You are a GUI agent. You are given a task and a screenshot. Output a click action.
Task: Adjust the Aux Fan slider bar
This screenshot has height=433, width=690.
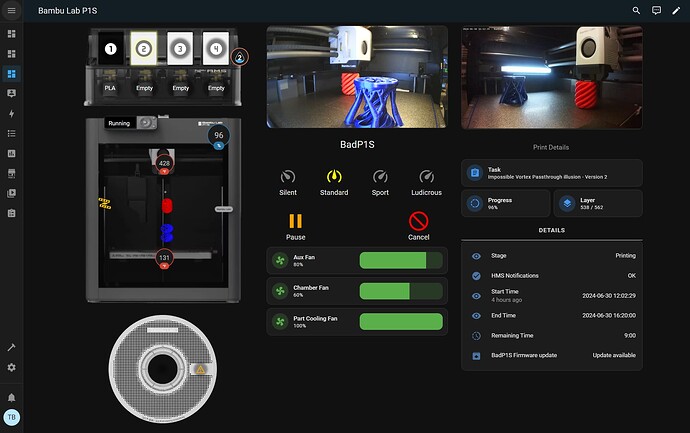401,261
